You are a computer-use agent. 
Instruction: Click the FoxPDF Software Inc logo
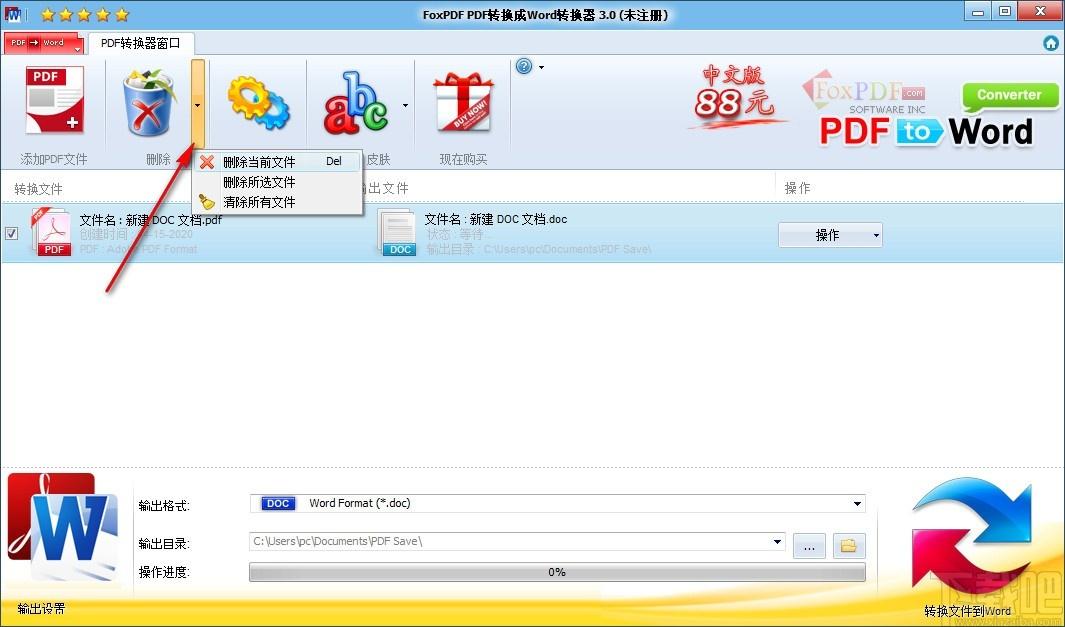[x=865, y=93]
